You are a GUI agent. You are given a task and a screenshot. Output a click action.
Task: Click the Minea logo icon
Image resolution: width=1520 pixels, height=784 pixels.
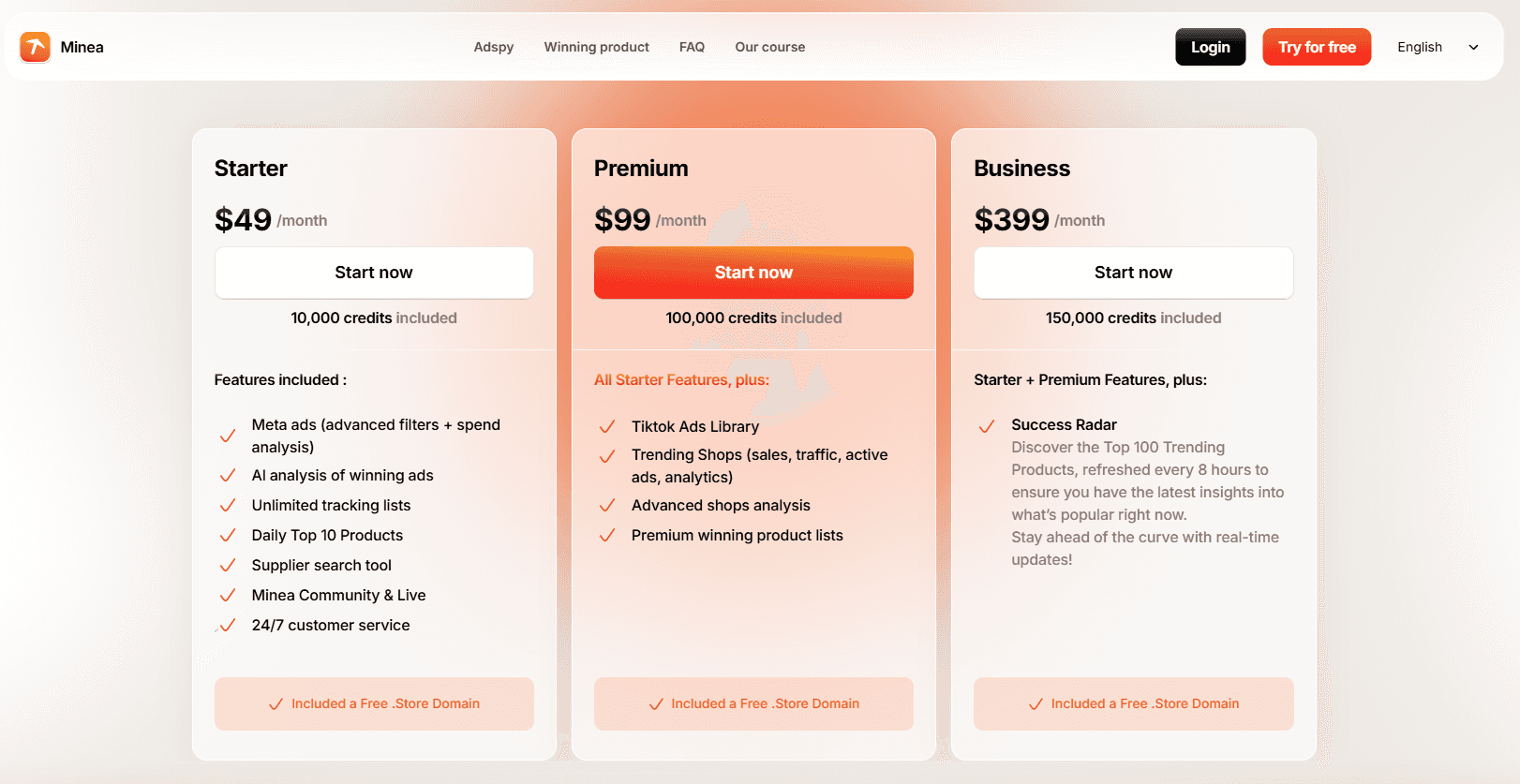pyautogui.click(x=35, y=47)
